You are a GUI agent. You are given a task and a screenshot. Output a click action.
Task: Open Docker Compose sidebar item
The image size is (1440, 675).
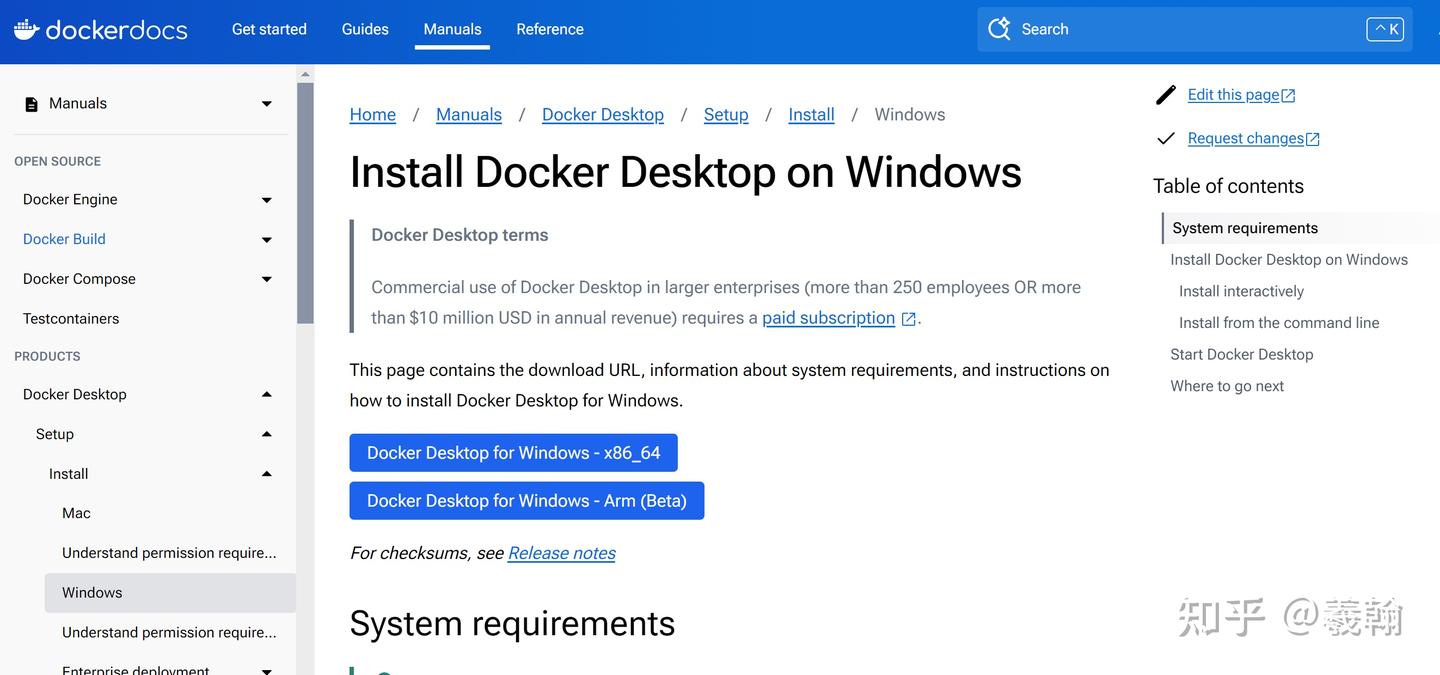(x=79, y=279)
